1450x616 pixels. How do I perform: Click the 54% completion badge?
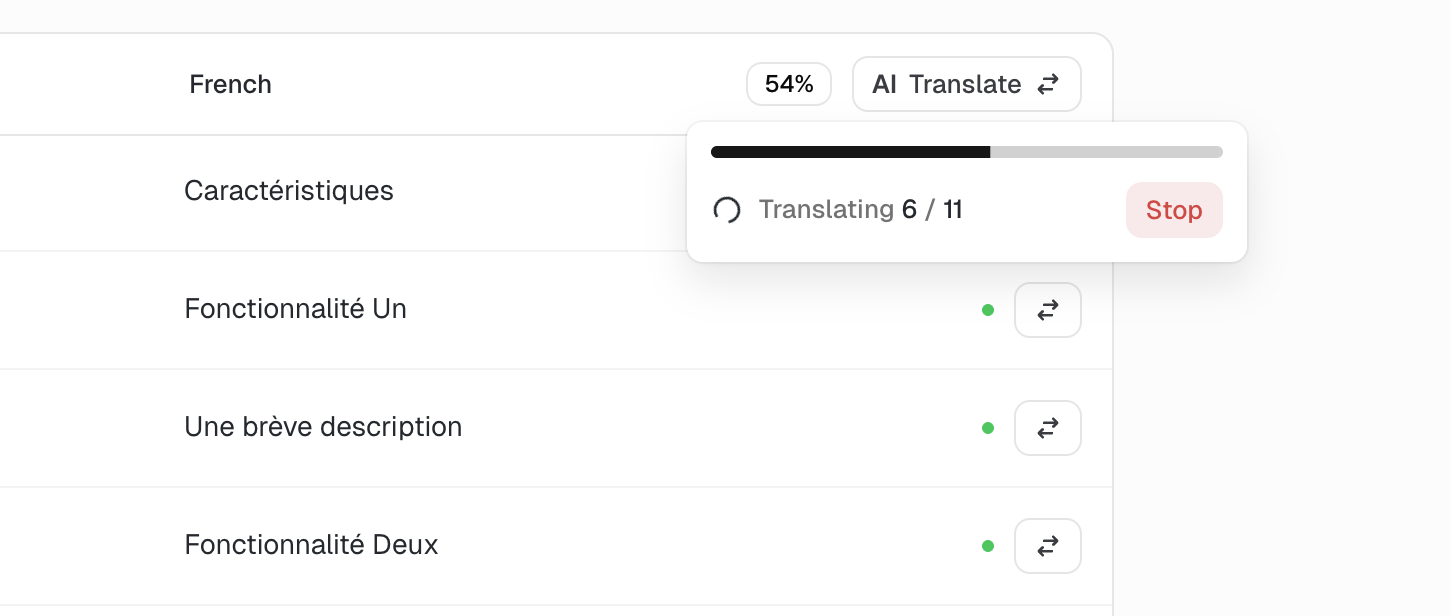click(789, 84)
